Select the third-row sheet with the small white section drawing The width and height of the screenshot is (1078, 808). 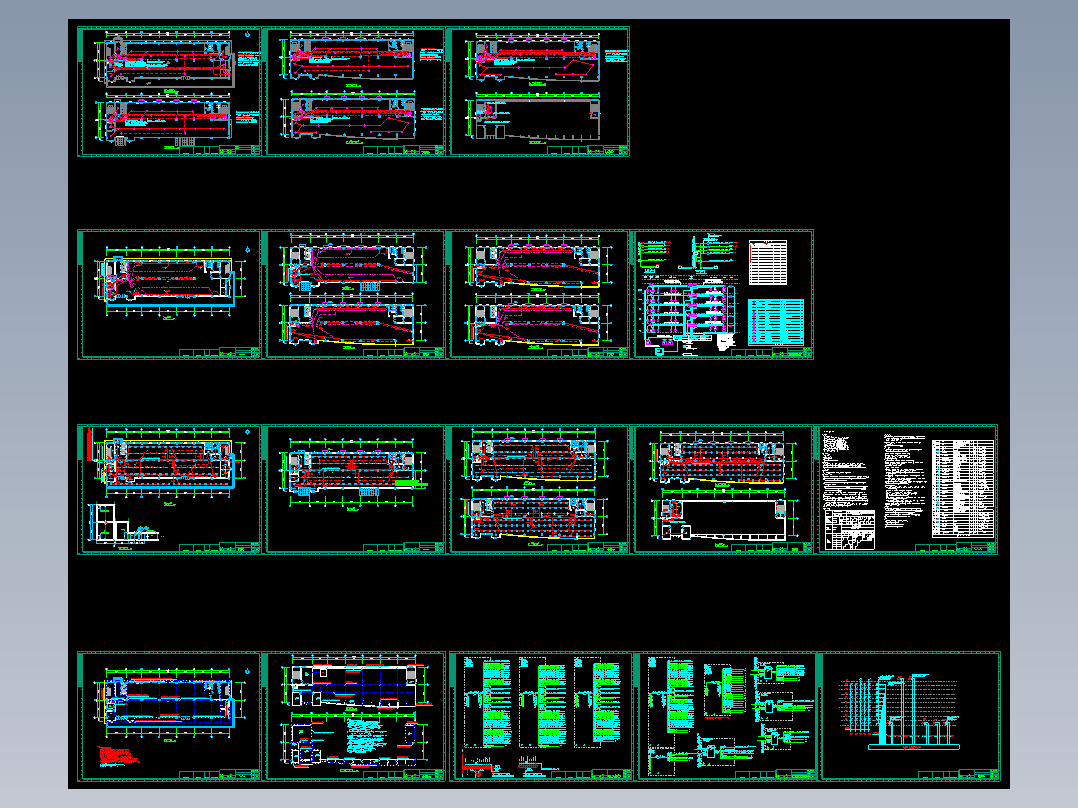[x=169, y=490]
